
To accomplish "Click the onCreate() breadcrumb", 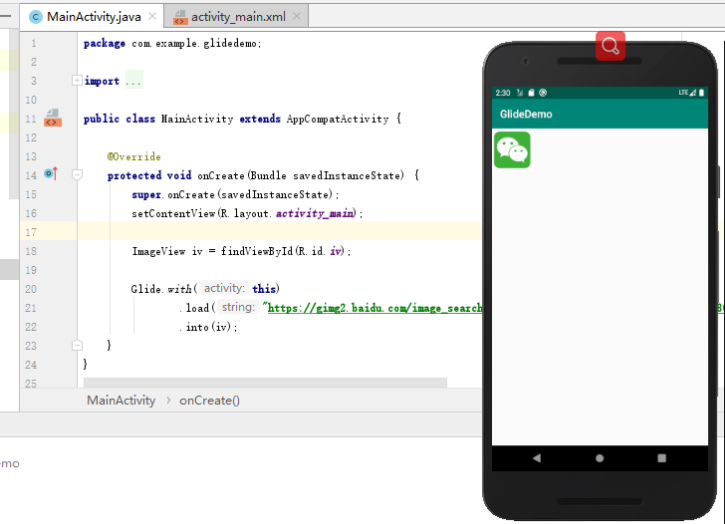I will click(209, 401).
